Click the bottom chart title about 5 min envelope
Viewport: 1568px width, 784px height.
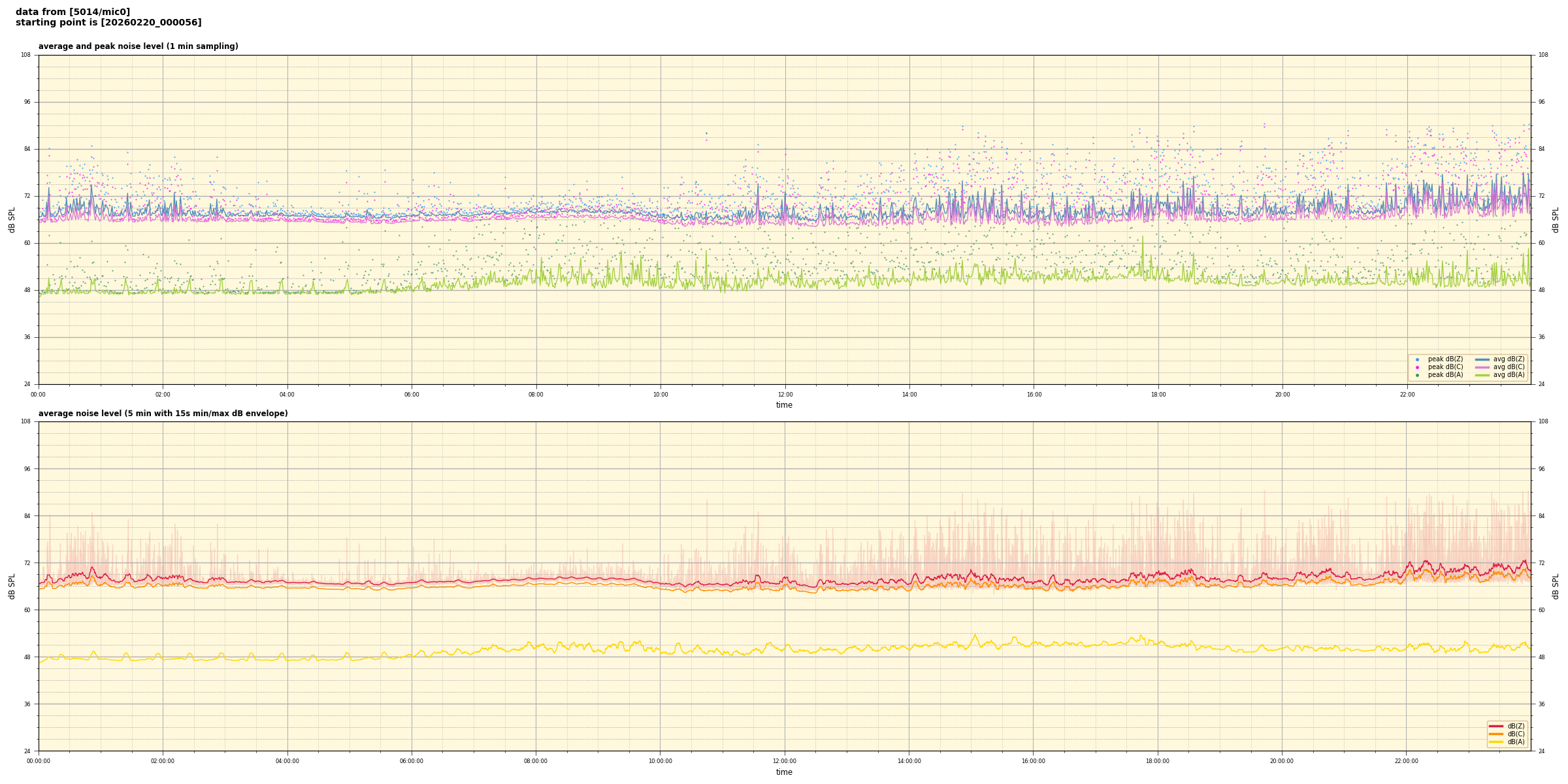(163, 414)
